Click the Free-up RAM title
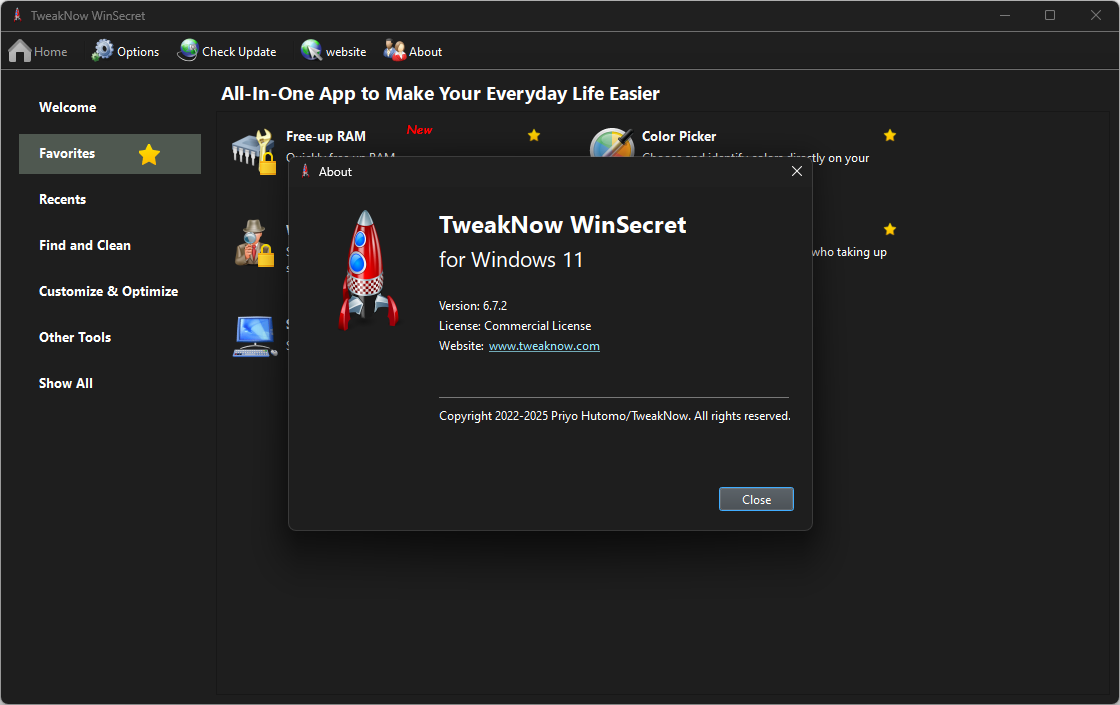The width and height of the screenshot is (1120, 705). (x=326, y=136)
